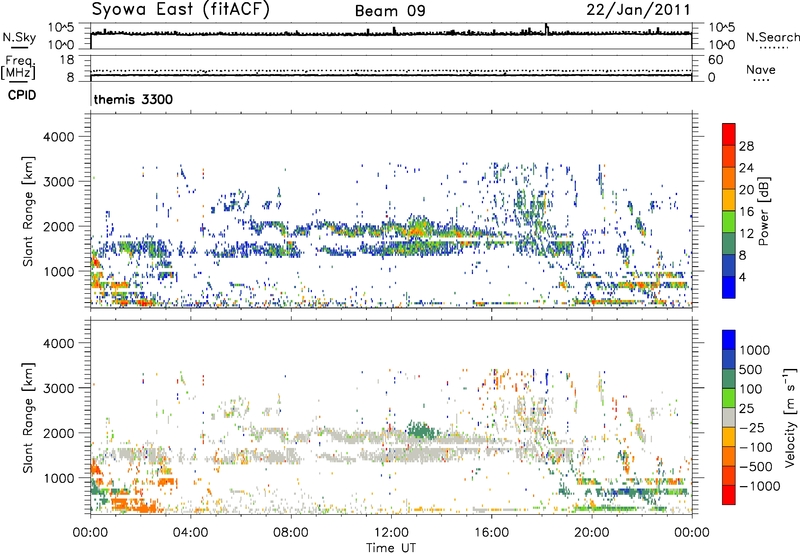This screenshot has width=800, height=554.
Task: Click the "2000" tick in the velocity panel
Action: pyautogui.click(x=58, y=433)
